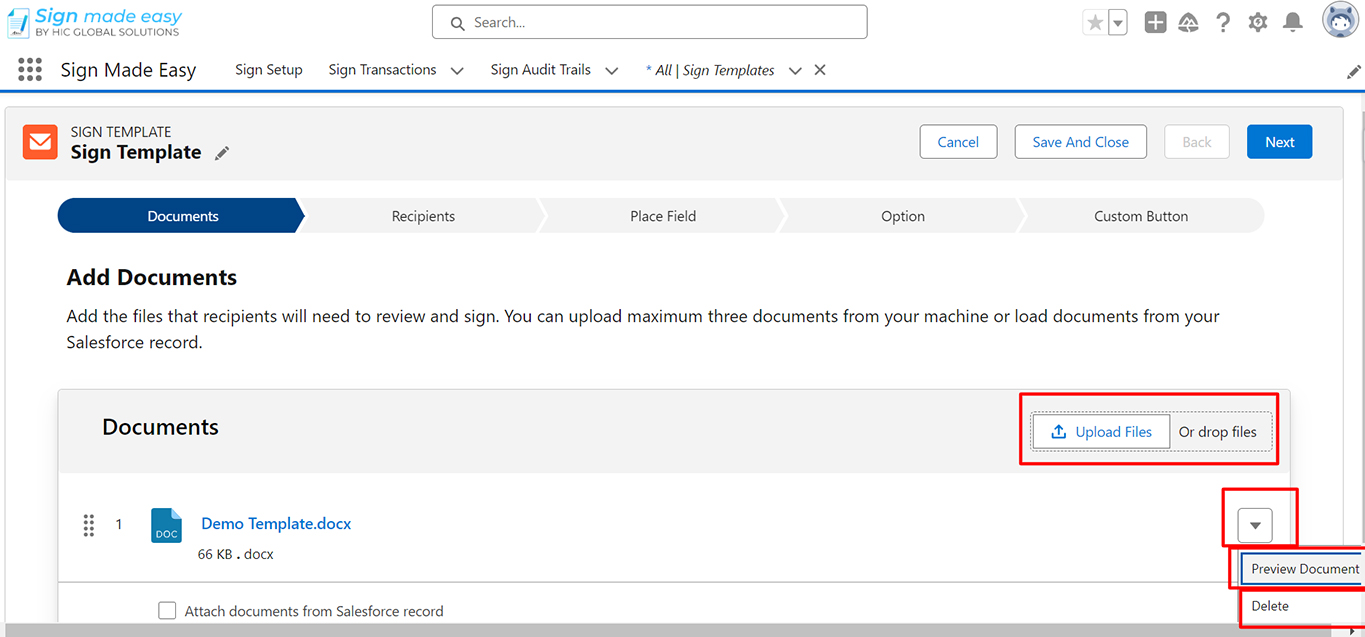Screen dimensions: 1365x637
Task: Click the DOC file type icon
Action: coord(166,525)
